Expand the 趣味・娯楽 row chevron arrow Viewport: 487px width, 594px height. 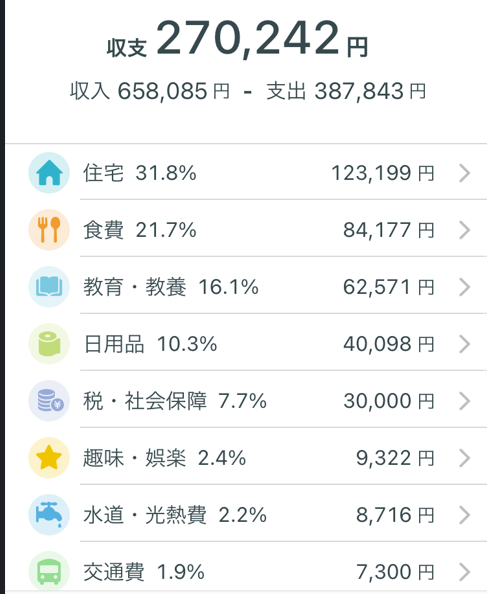tap(465, 458)
